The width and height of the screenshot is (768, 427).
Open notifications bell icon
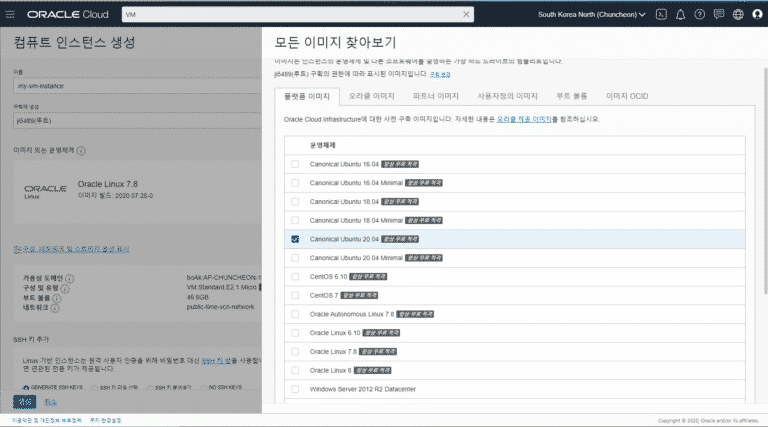[x=680, y=15]
